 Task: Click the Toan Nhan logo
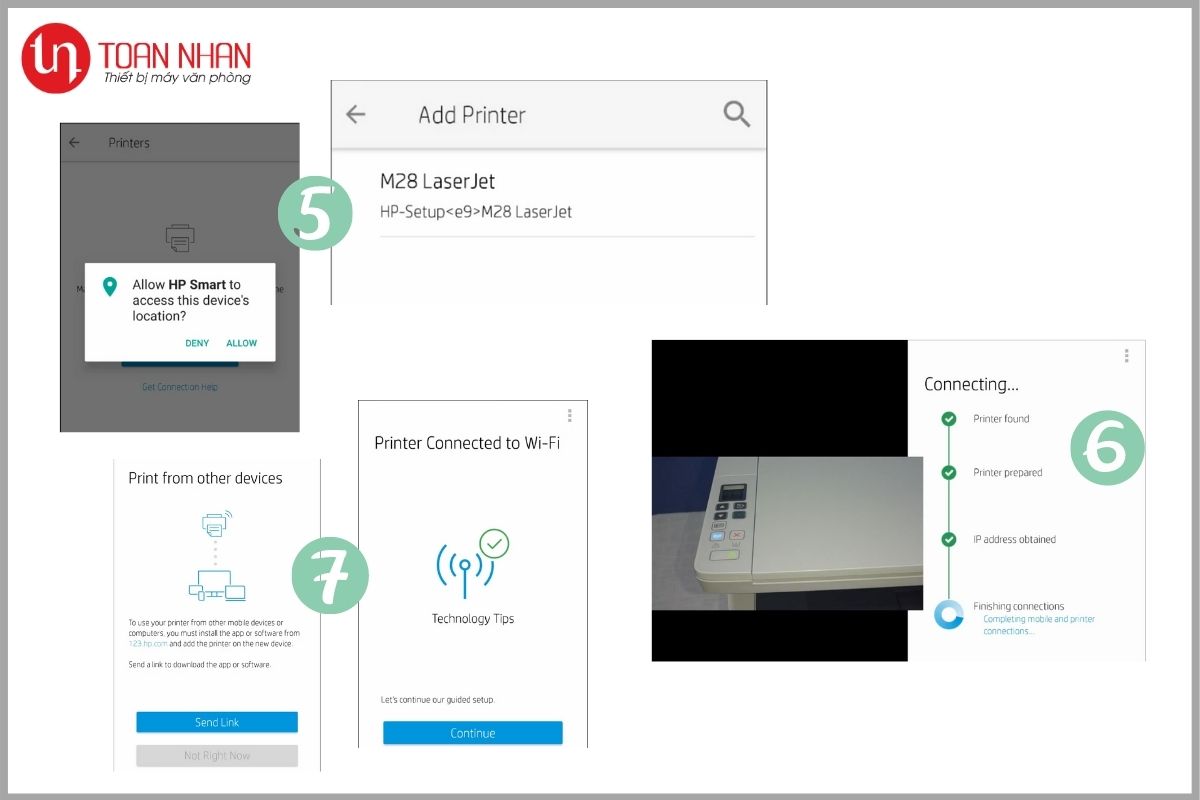(x=136, y=58)
